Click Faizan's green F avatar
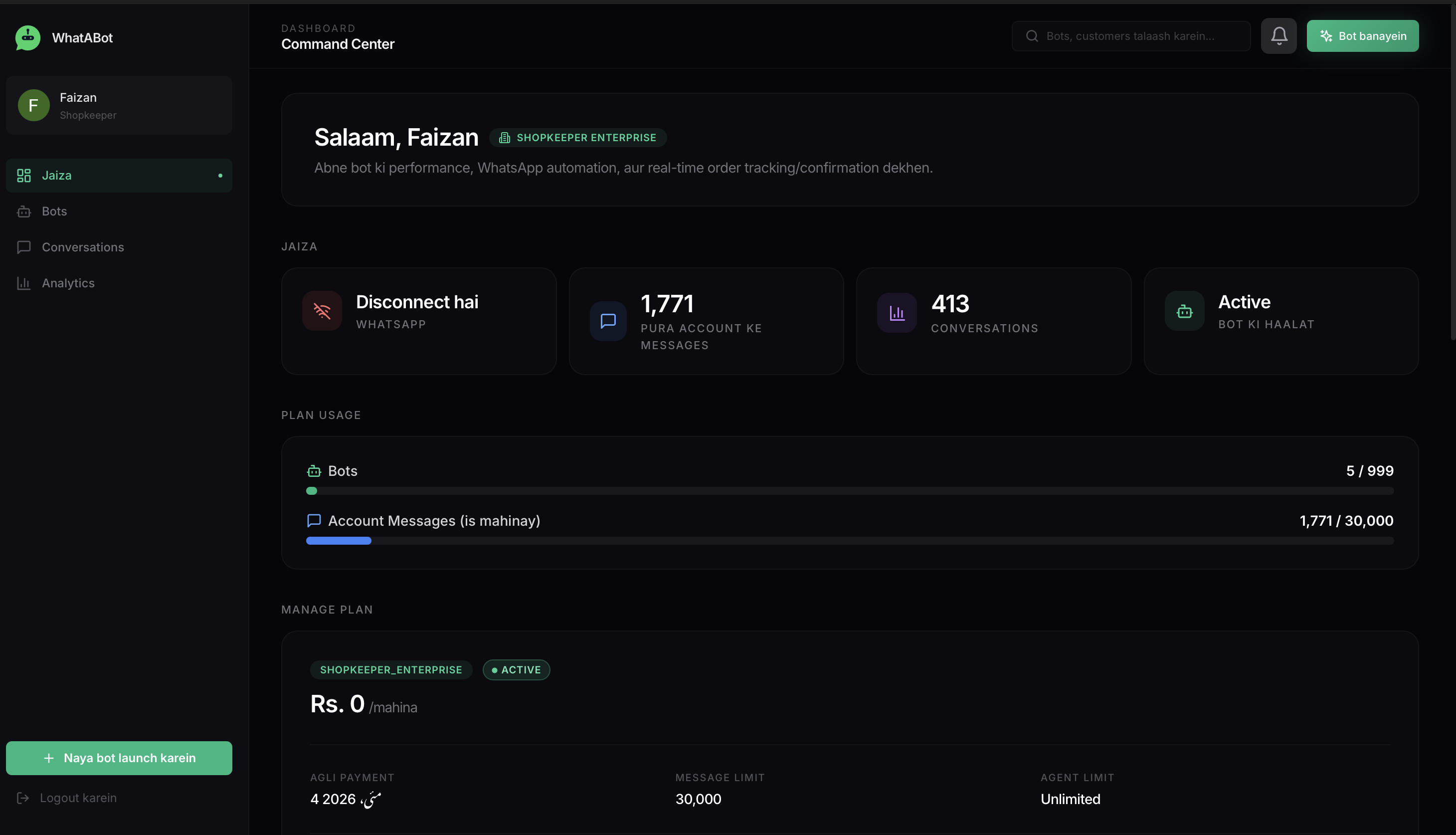This screenshot has height=835, width=1456. coord(33,106)
